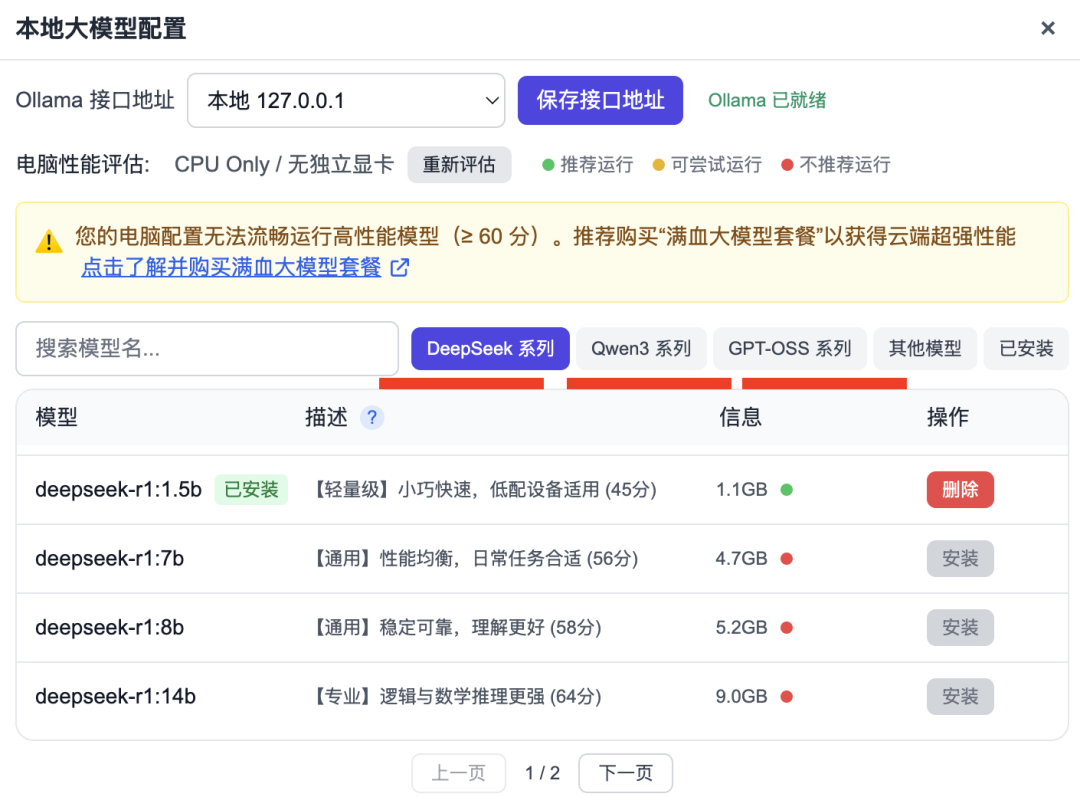Click the 模型 column header
This screenshot has width=1080, height=797.
pos(56,417)
